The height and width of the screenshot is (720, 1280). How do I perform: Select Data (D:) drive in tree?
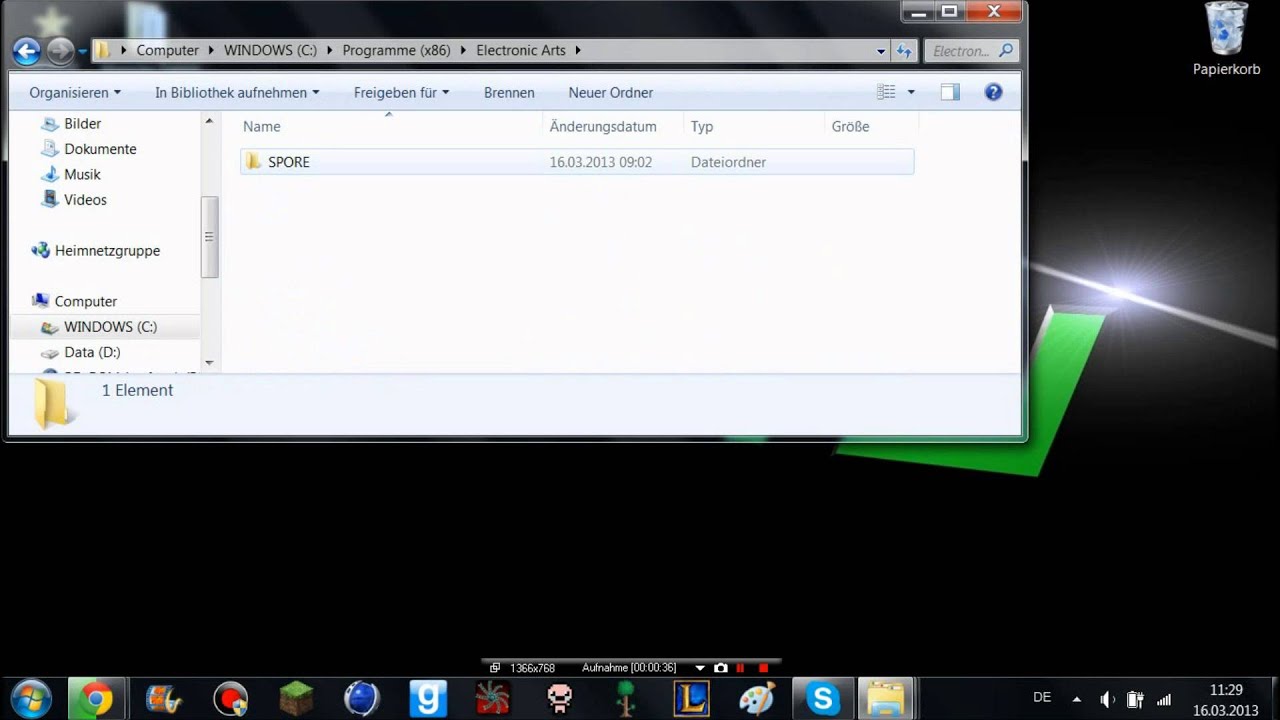tap(92, 352)
